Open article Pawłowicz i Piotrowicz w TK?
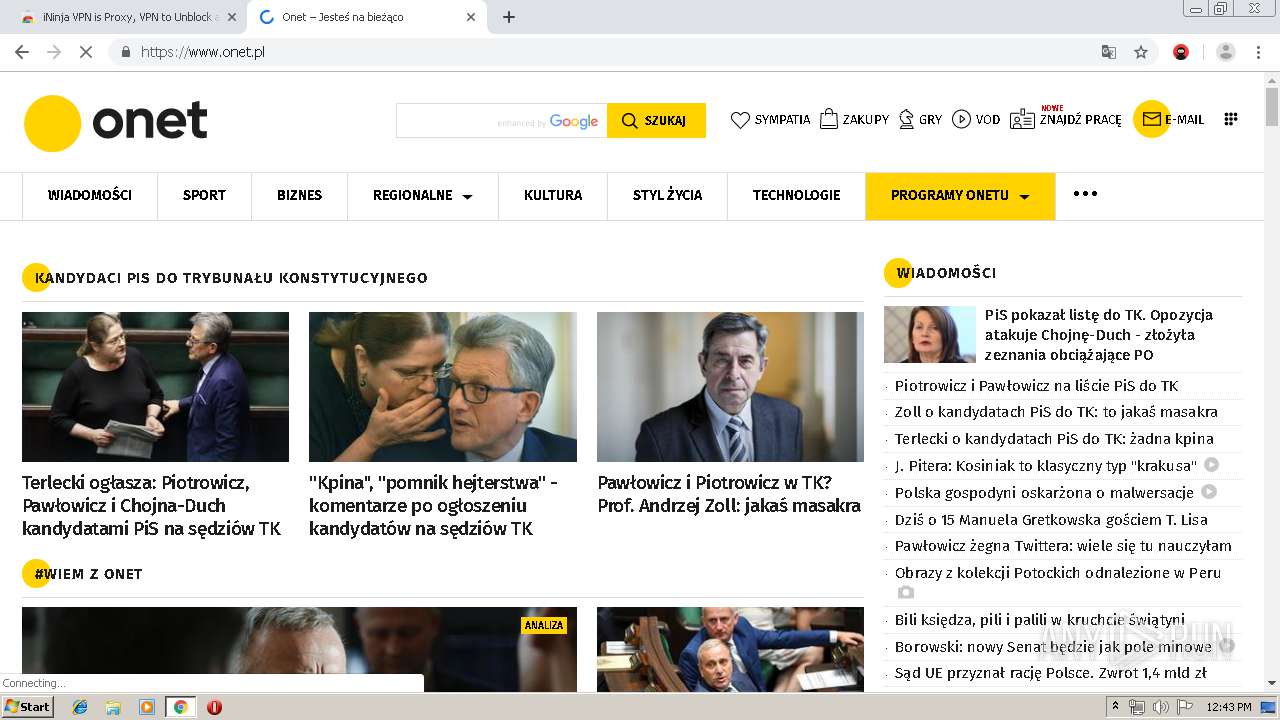 [729, 494]
